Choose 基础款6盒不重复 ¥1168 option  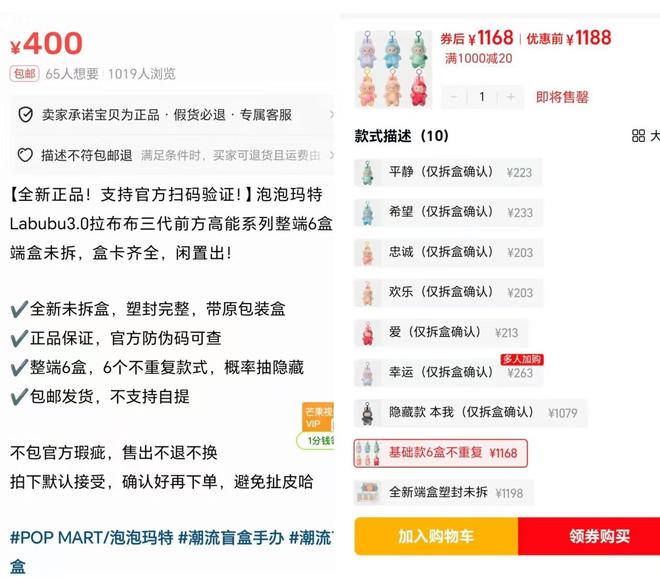441,453
